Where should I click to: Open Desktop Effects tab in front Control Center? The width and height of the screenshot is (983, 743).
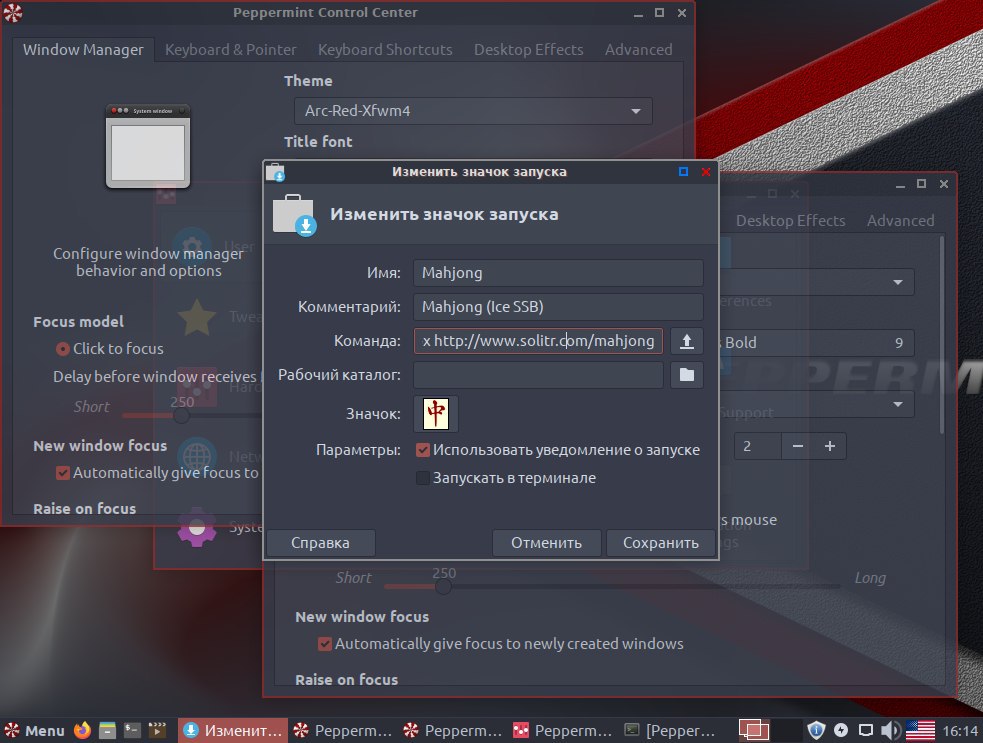click(528, 50)
